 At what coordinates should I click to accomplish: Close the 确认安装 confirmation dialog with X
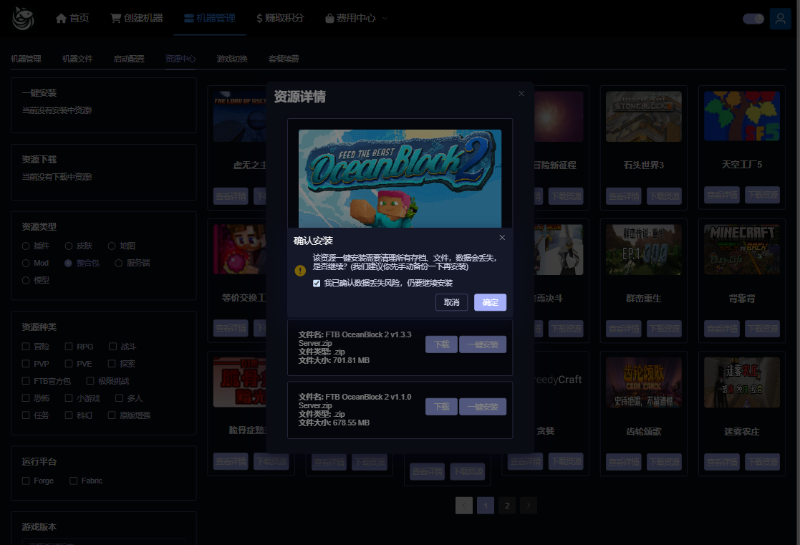(502, 238)
